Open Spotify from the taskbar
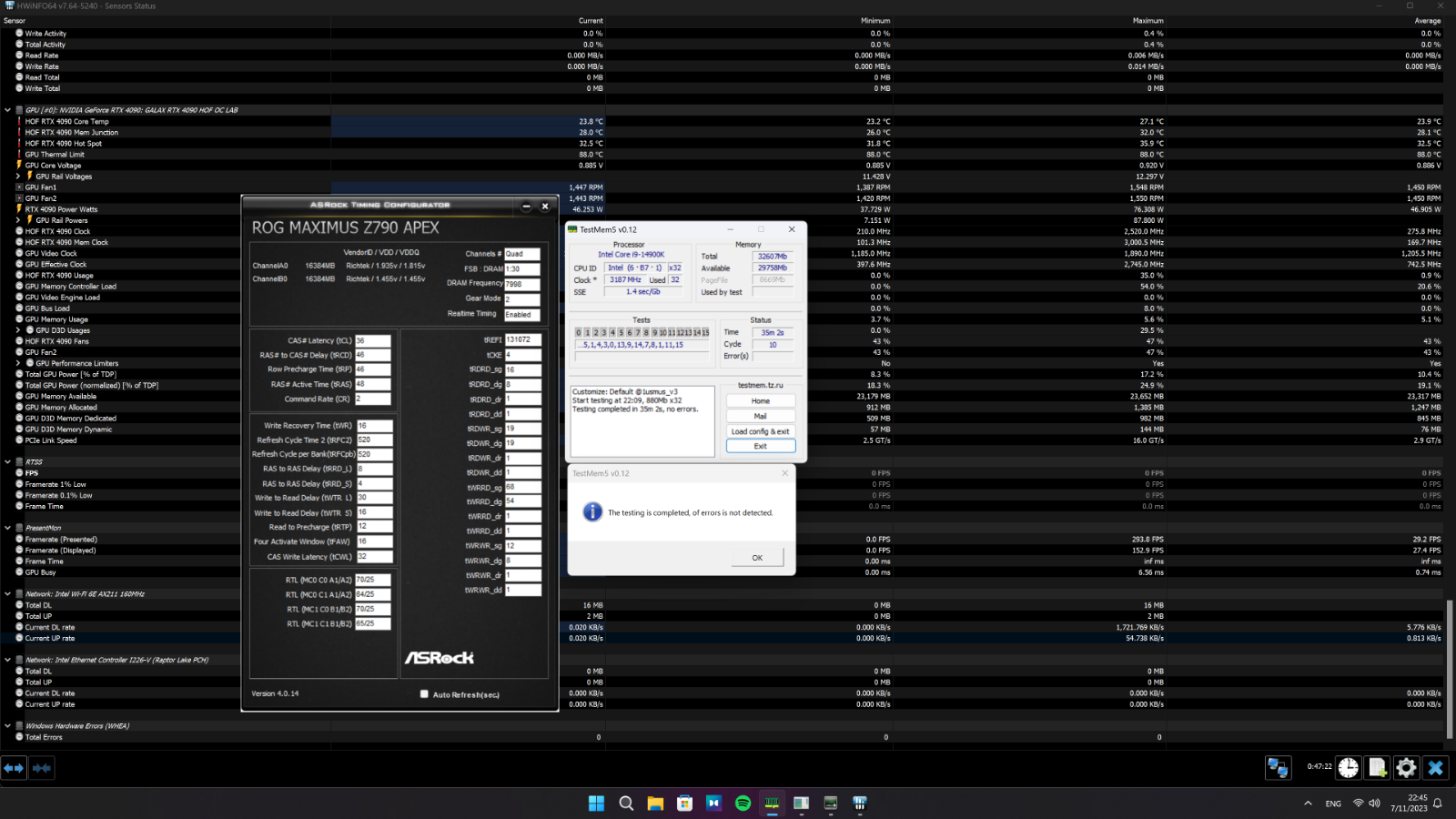This screenshot has width=1456, height=819. [x=743, y=803]
